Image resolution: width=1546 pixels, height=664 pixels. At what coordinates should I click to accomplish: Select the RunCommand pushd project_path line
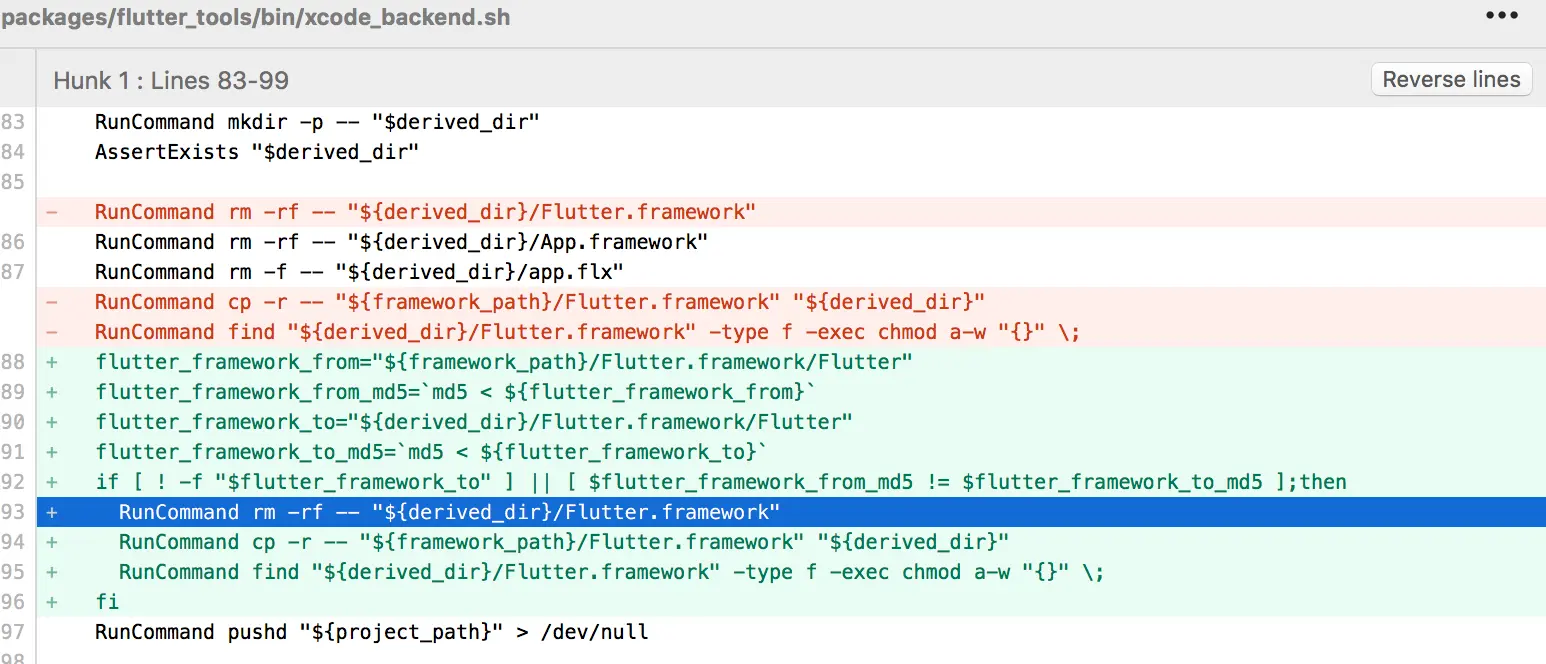coord(371,631)
